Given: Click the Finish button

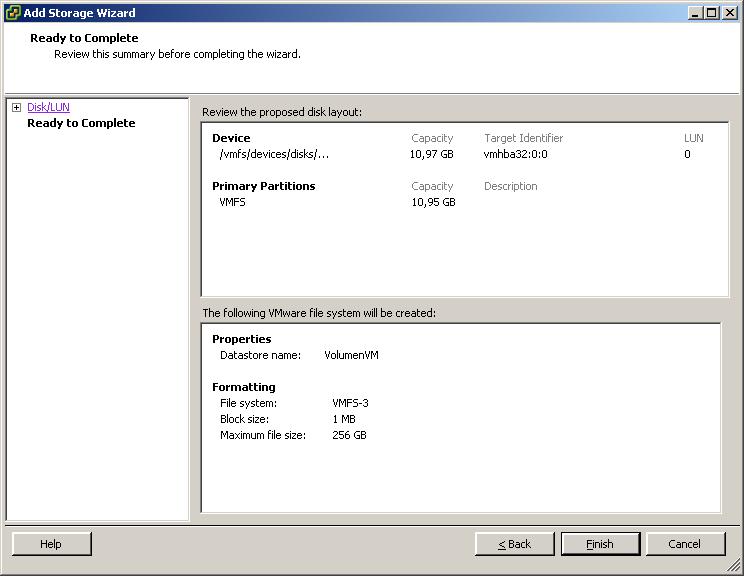Looking at the screenshot, I should point(600,544).
